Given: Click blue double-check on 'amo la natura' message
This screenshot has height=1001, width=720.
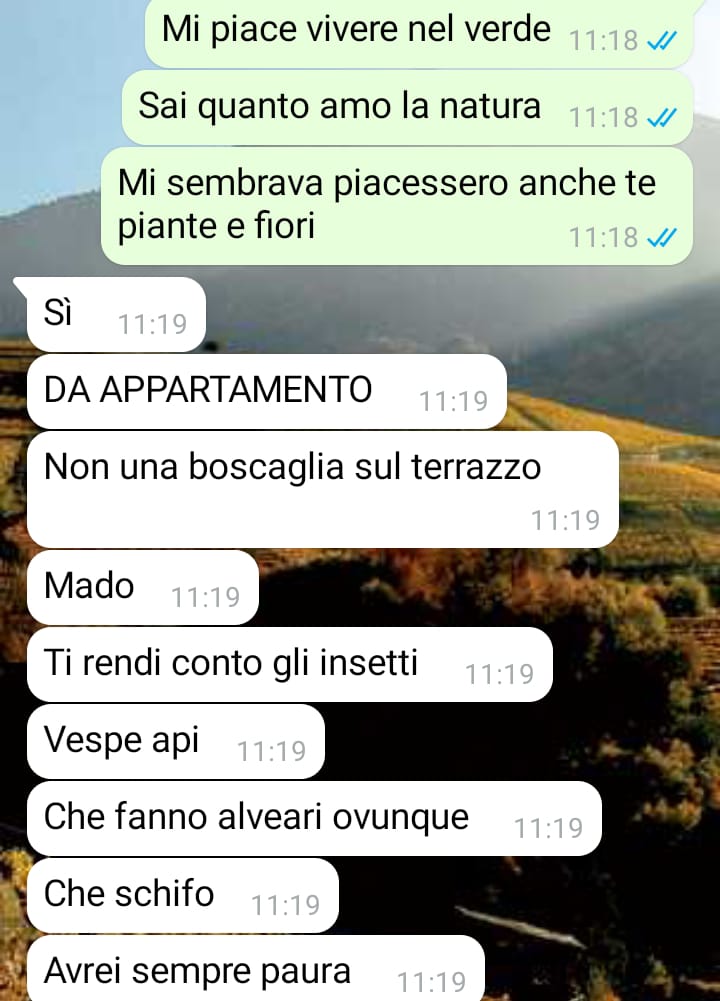Looking at the screenshot, I should [661, 118].
